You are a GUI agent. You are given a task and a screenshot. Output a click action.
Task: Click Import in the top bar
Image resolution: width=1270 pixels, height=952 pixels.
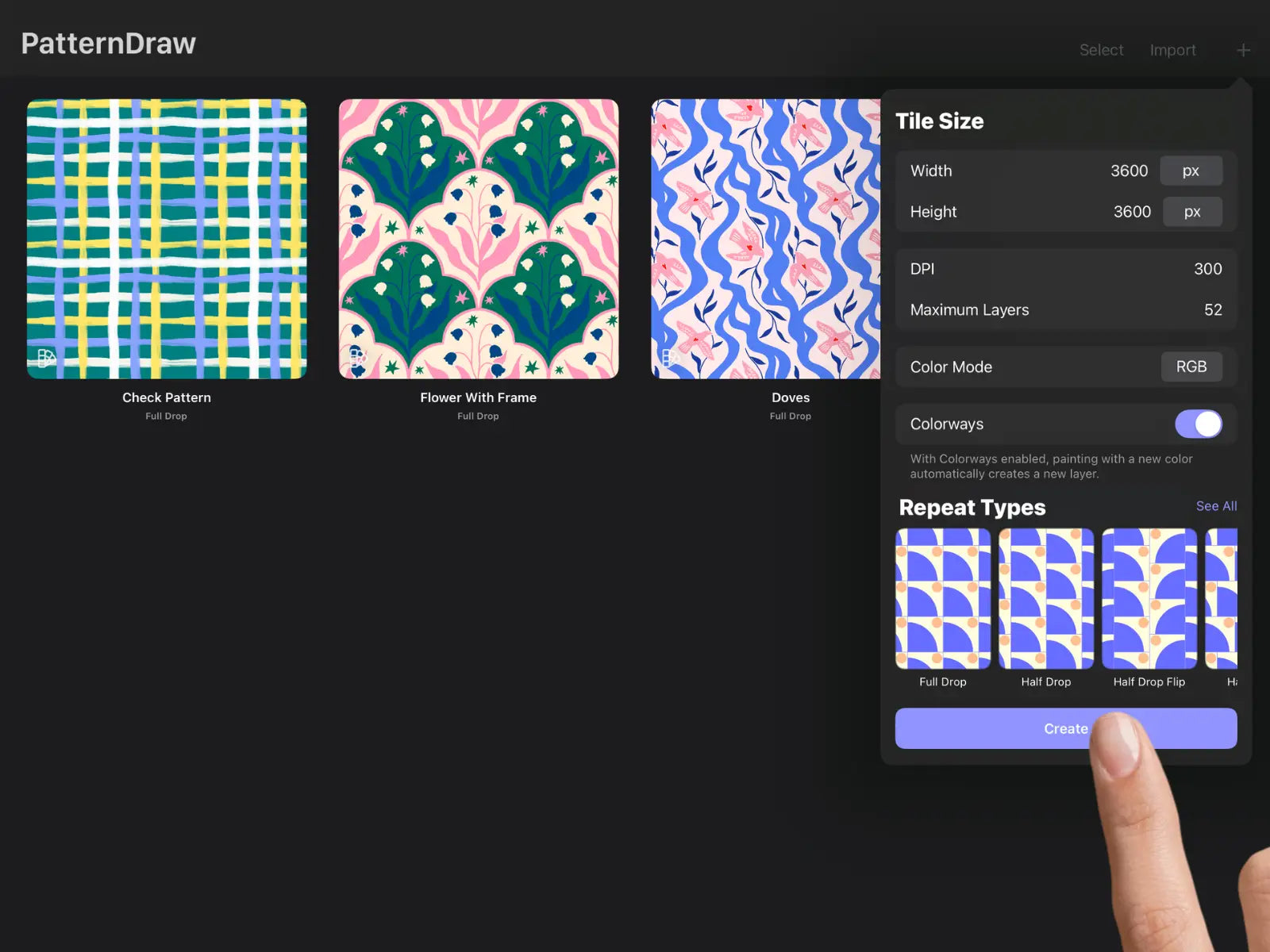[1172, 50]
